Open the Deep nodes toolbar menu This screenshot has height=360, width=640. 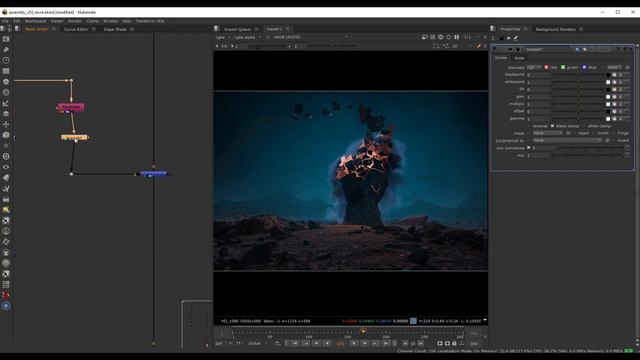pyautogui.click(x=6, y=156)
